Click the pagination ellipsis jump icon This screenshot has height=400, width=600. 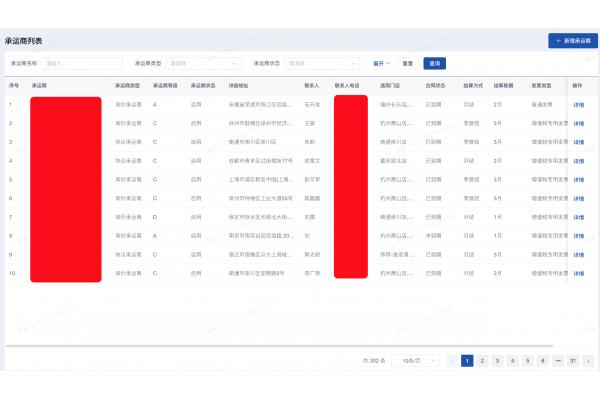click(557, 360)
